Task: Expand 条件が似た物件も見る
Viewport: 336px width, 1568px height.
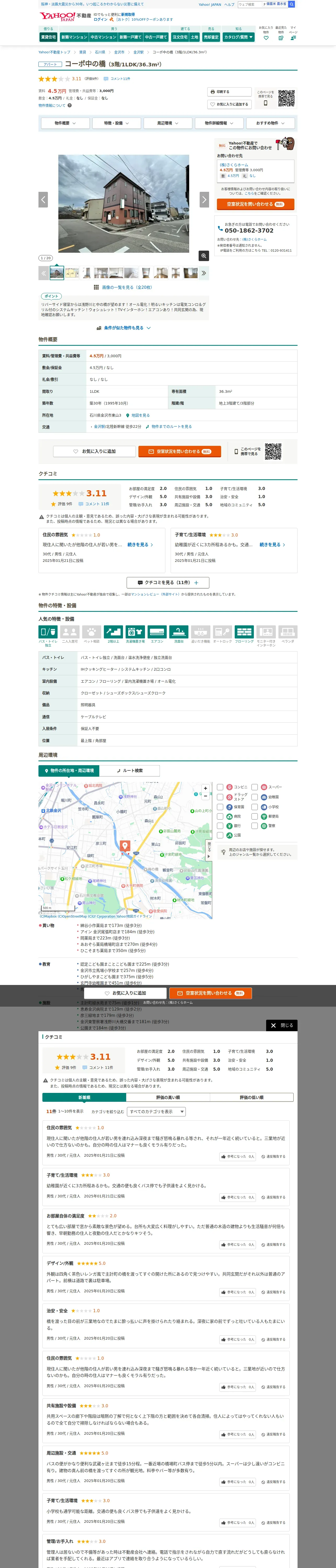Action: pyautogui.click(x=124, y=328)
